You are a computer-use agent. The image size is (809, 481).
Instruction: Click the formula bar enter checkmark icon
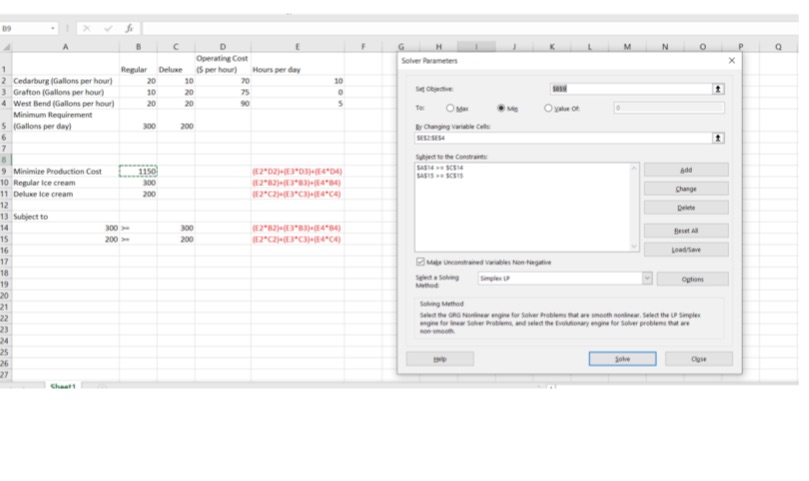(108, 28)
